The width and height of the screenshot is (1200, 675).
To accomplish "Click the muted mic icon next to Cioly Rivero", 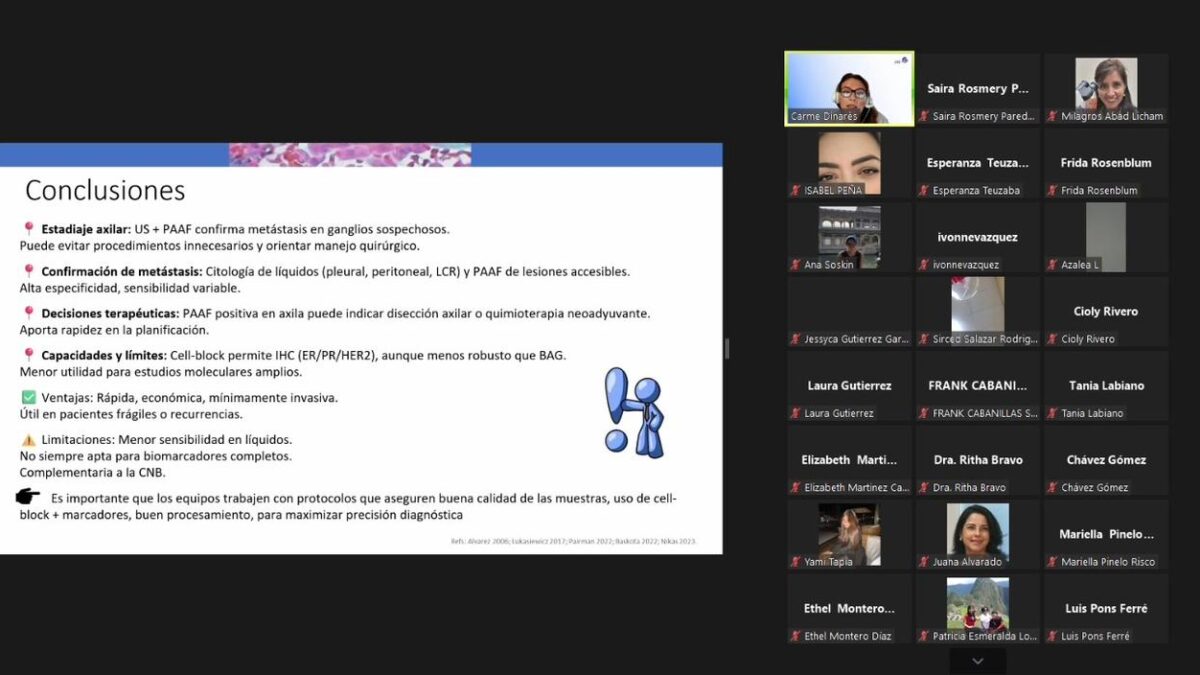I will (1052, 339).
